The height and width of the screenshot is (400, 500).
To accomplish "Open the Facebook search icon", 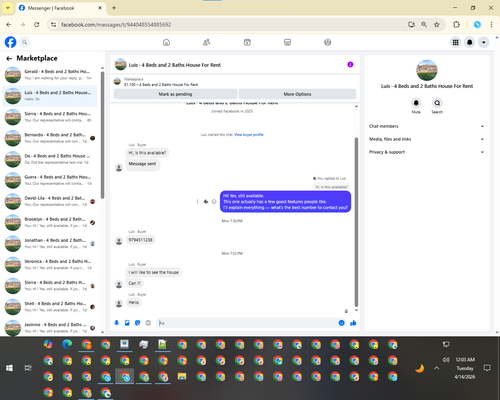I will point(24,42).
